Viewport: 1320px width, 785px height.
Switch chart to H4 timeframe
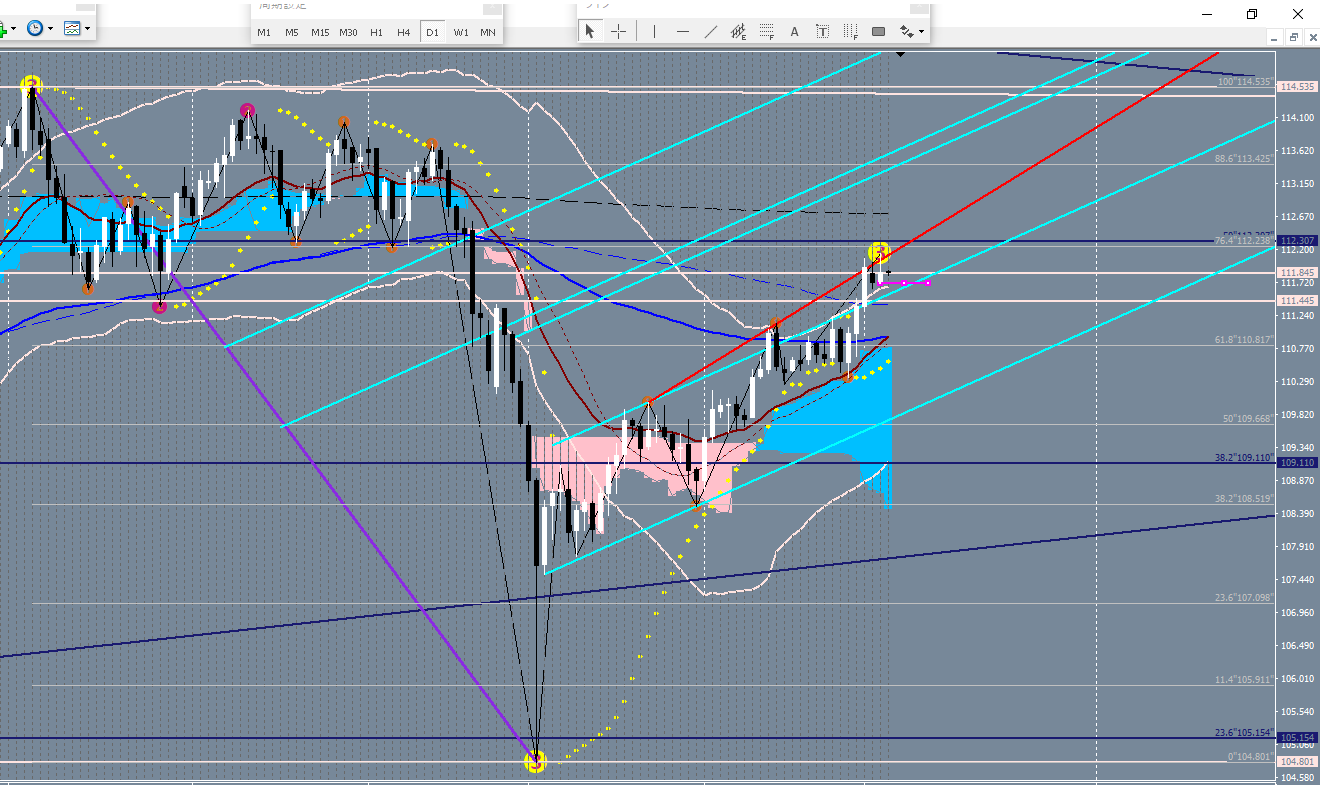(404, 32)
